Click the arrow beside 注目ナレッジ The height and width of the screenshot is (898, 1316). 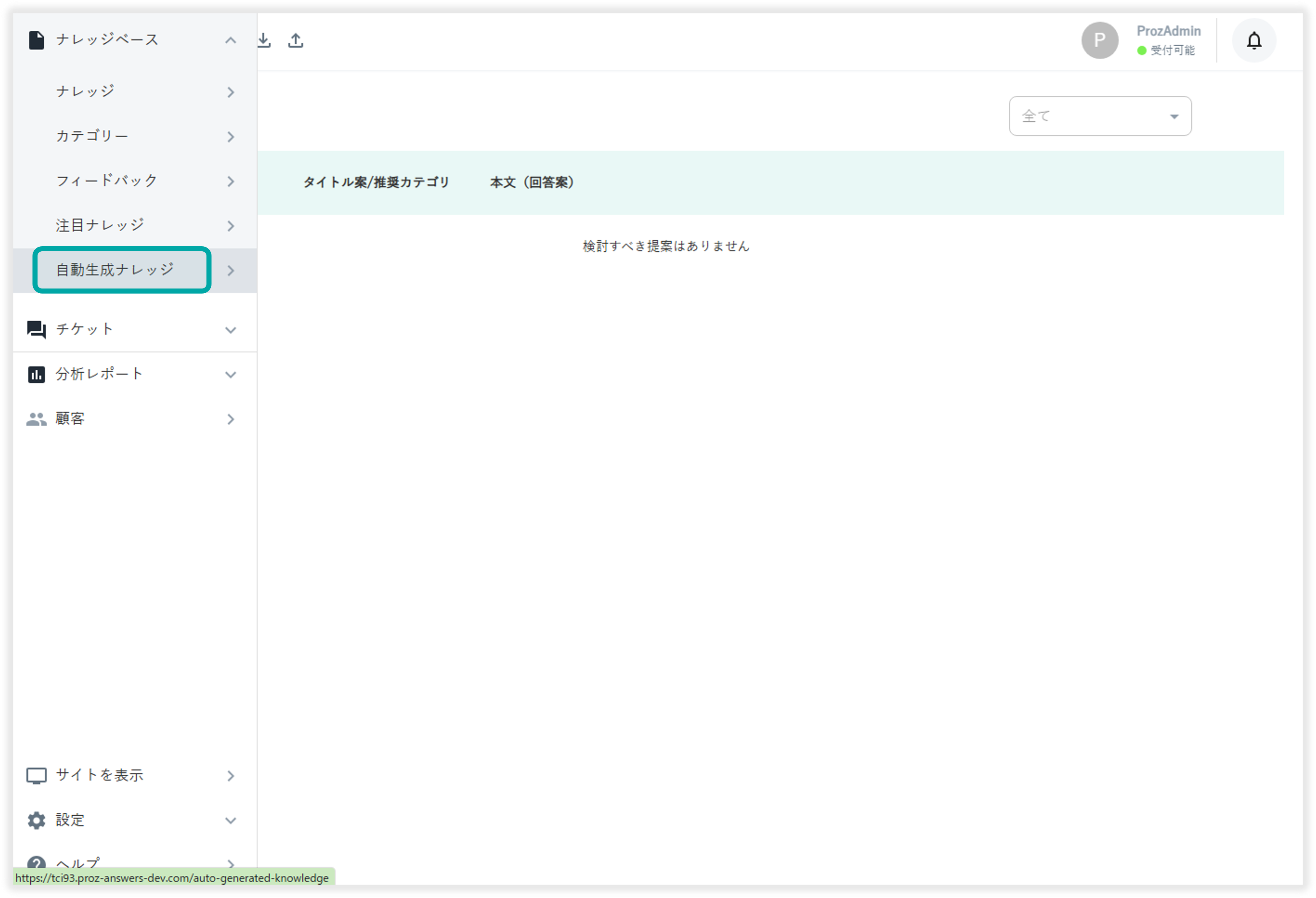pyautogui.click(x=231, y=226)
